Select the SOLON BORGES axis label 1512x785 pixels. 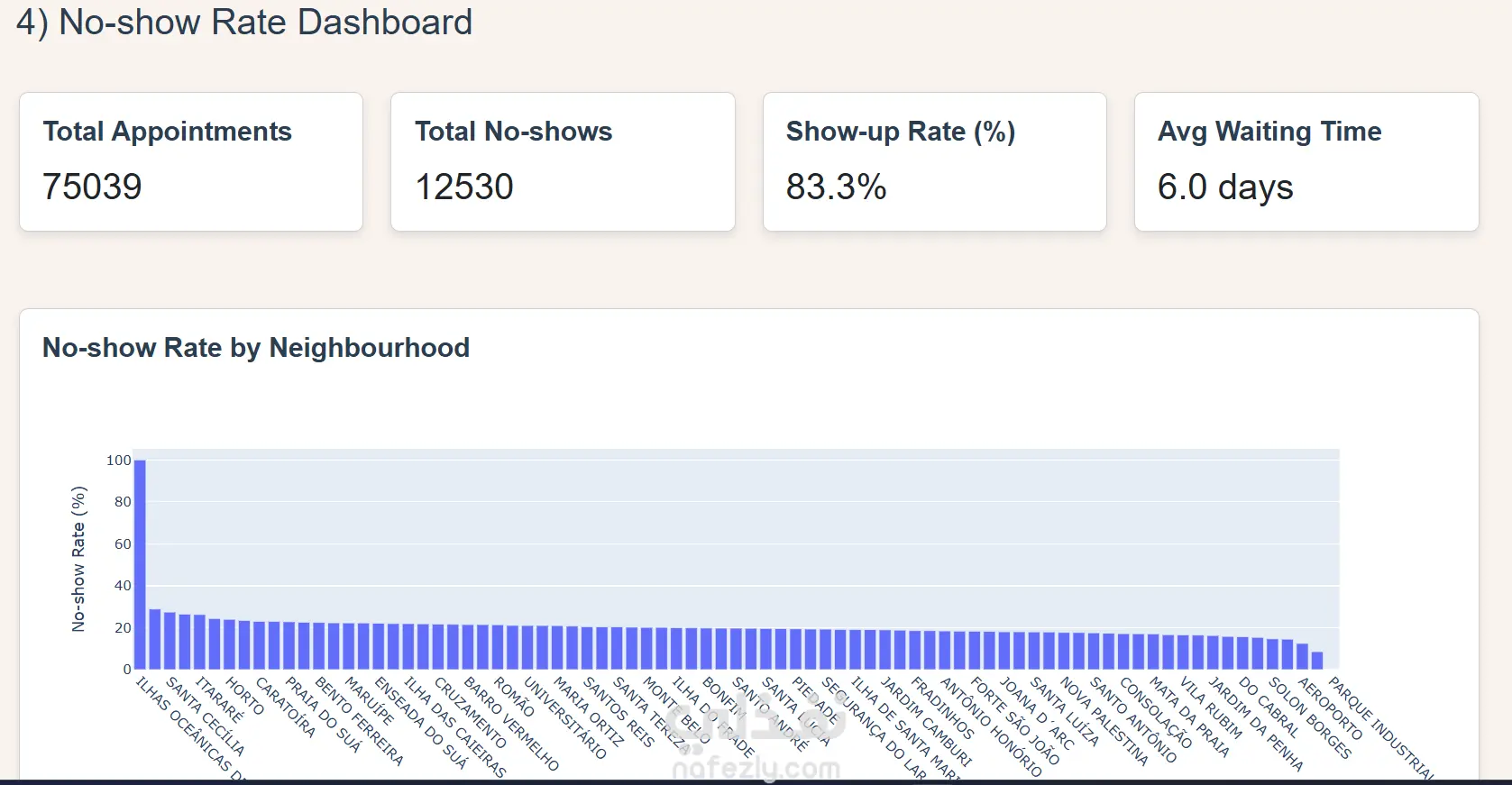point(1310,717)
